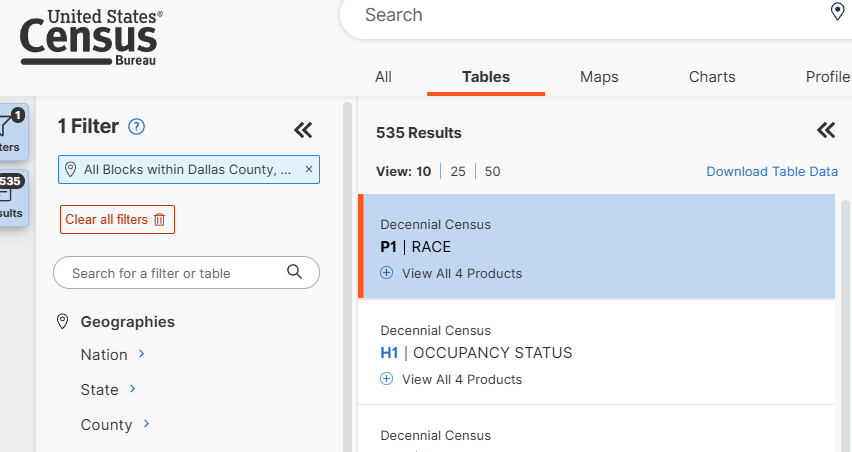Expand View All 4 Products under P1 RACE
This screenshot has width=852, height=452.
[x=451, y=273]
